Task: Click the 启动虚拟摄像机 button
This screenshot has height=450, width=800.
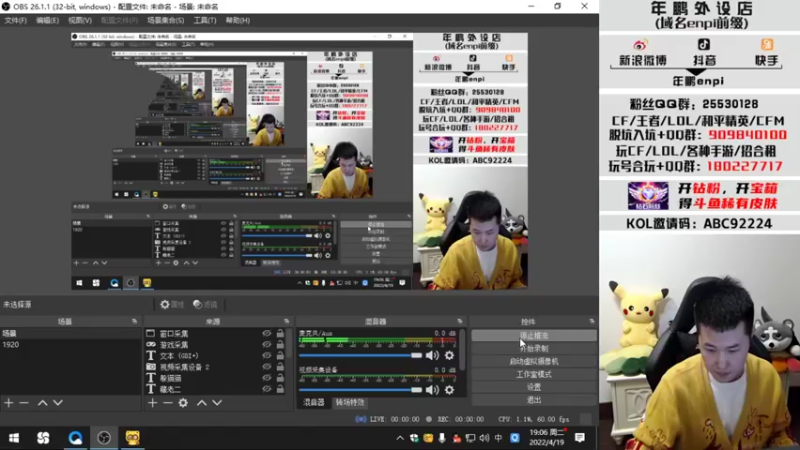Action: point(534,361)
